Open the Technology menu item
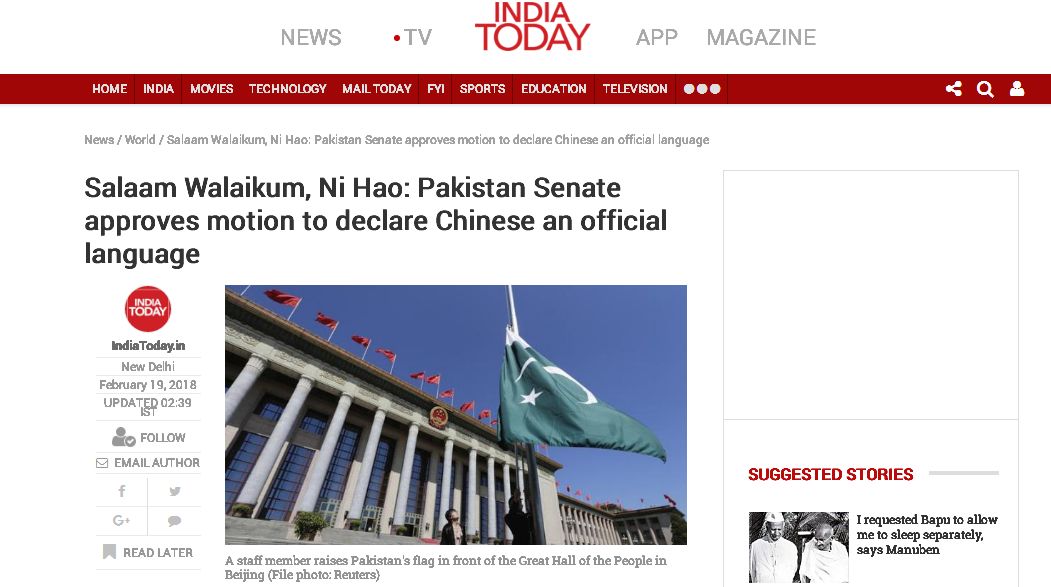 pyautogui.click(x=288, y=89)
